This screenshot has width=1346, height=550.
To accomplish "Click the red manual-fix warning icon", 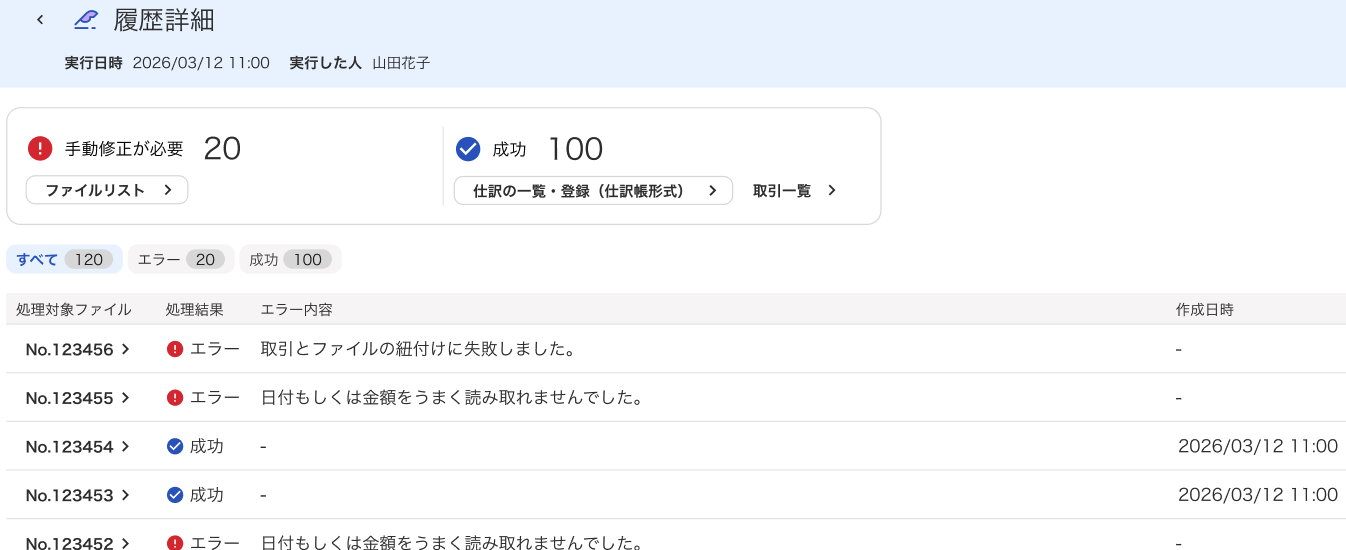I will point(39,149).
